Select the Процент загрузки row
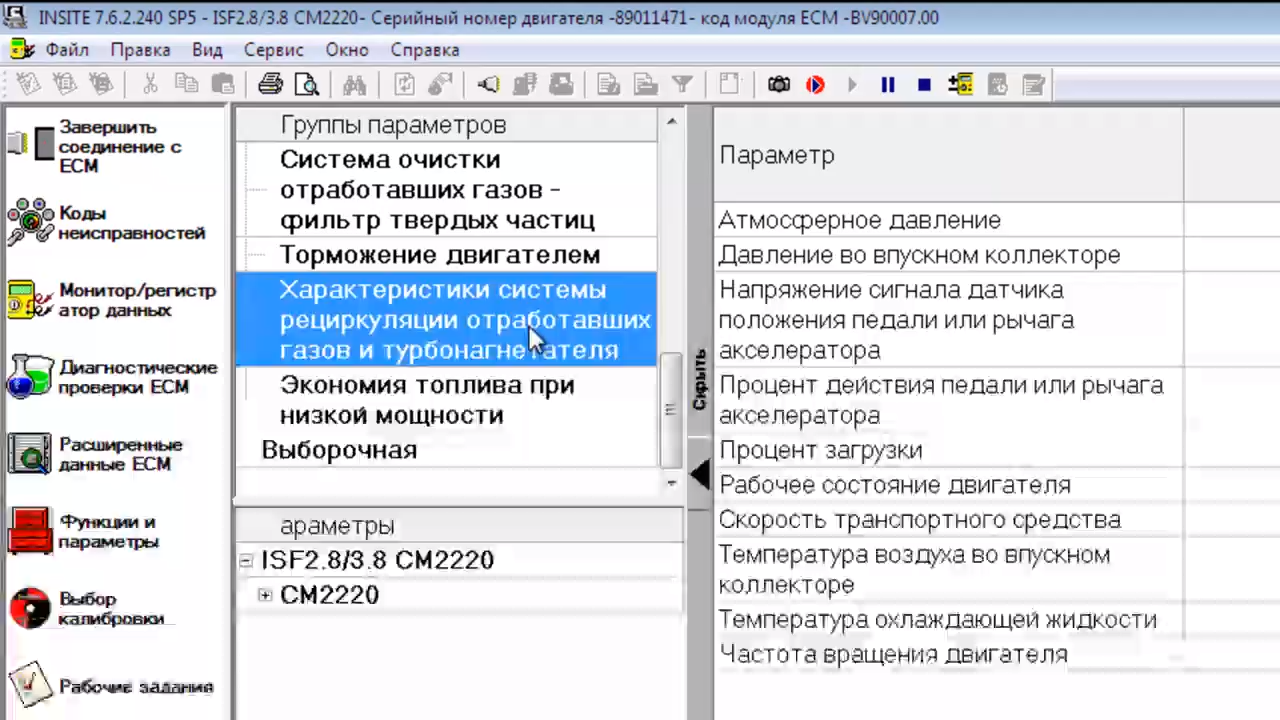1280x720 pixels. (948, 450)
